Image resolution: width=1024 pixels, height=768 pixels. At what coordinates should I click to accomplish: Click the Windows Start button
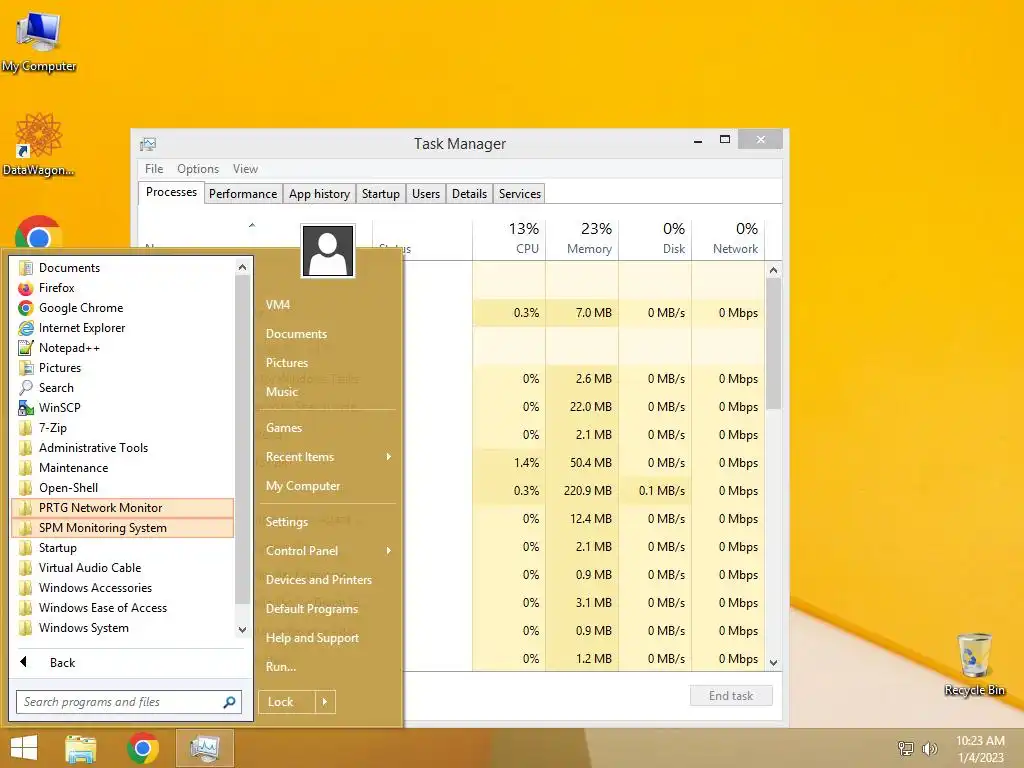[24, 748]
